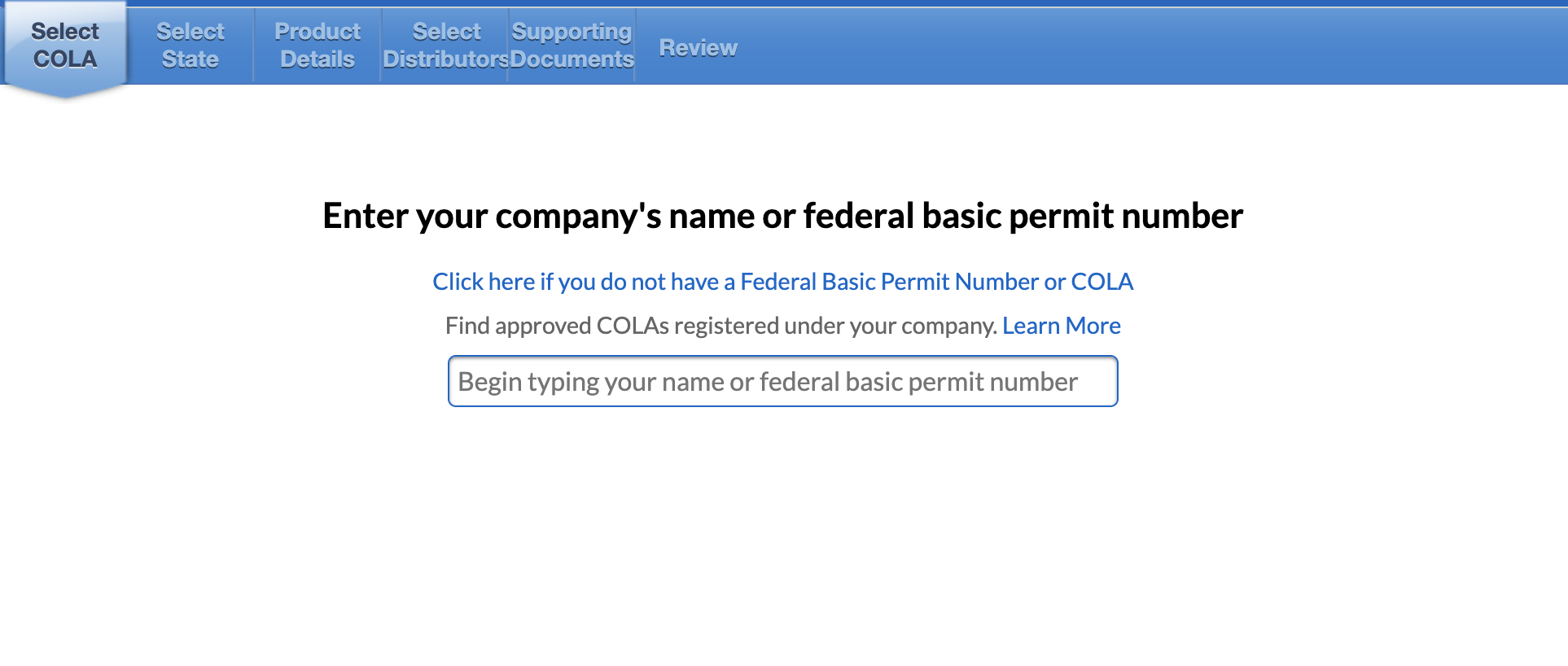The height and width of the screenshot is (666, 1568).
Task: Follow the COLA registration Learn More hyperlink
Action: pyautogui.click(x=1062, y=325)
